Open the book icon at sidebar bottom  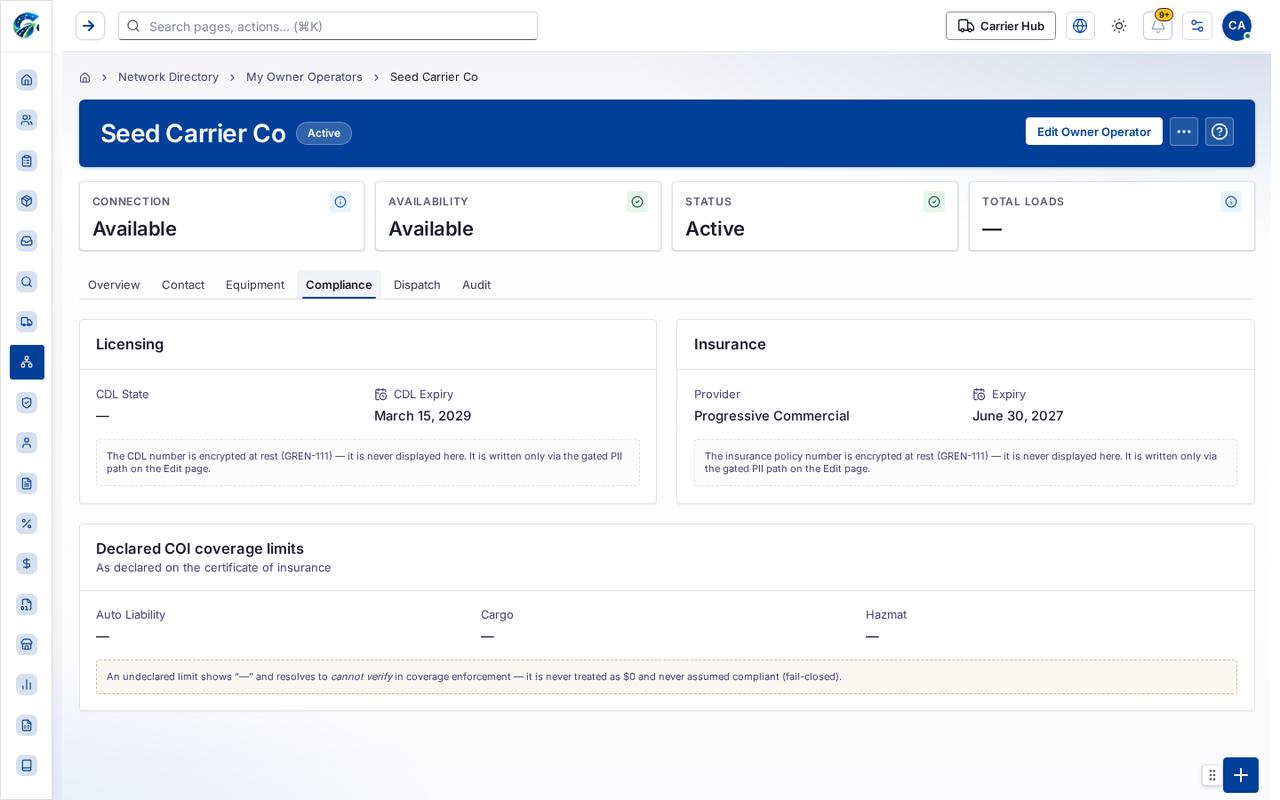coord(27,765)
